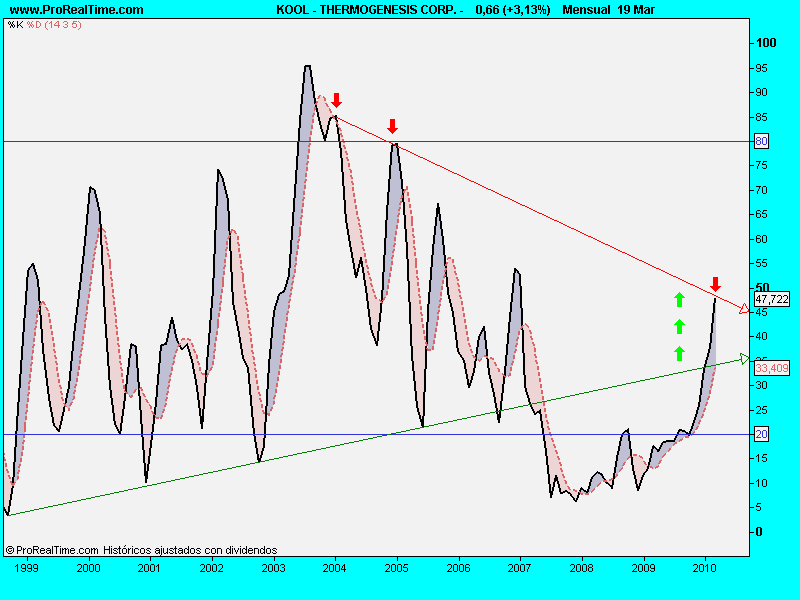Click the 2005 year label
The width and height of the screenshot is (800, 600).
click(x=396, y=568)
